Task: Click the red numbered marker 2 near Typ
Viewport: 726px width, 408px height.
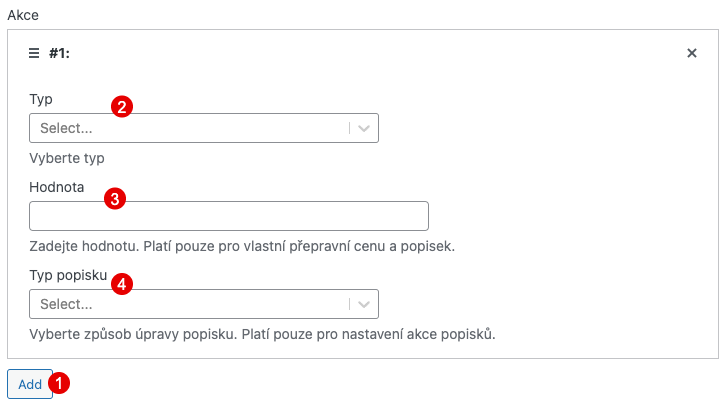Action: pyautogui.click(x=122, y=107)
